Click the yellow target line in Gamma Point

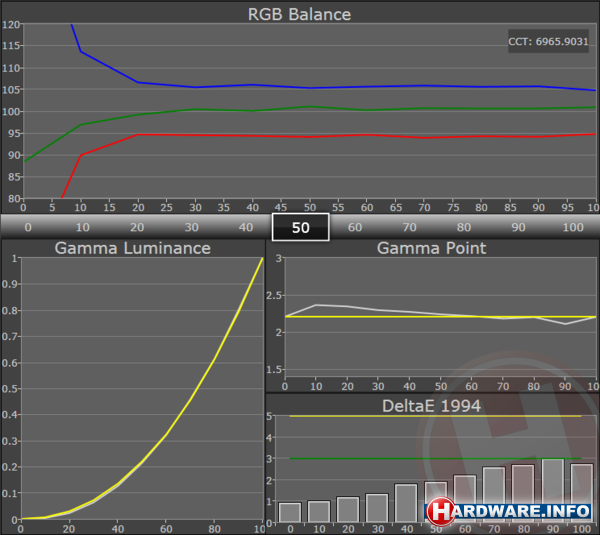440,317
